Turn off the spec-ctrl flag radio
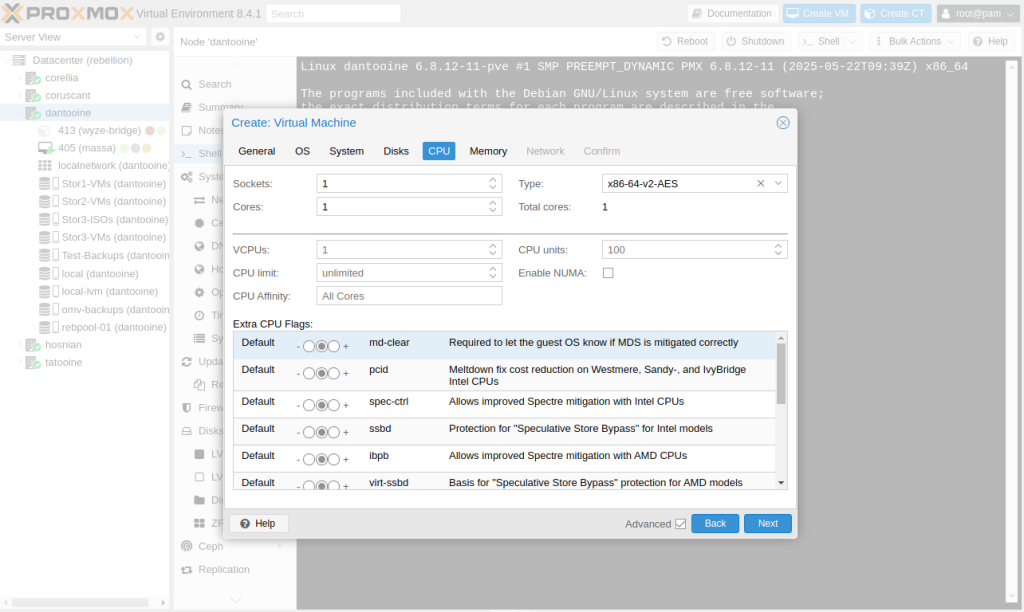Screen dimensions: 1024x612 point(309,406)
